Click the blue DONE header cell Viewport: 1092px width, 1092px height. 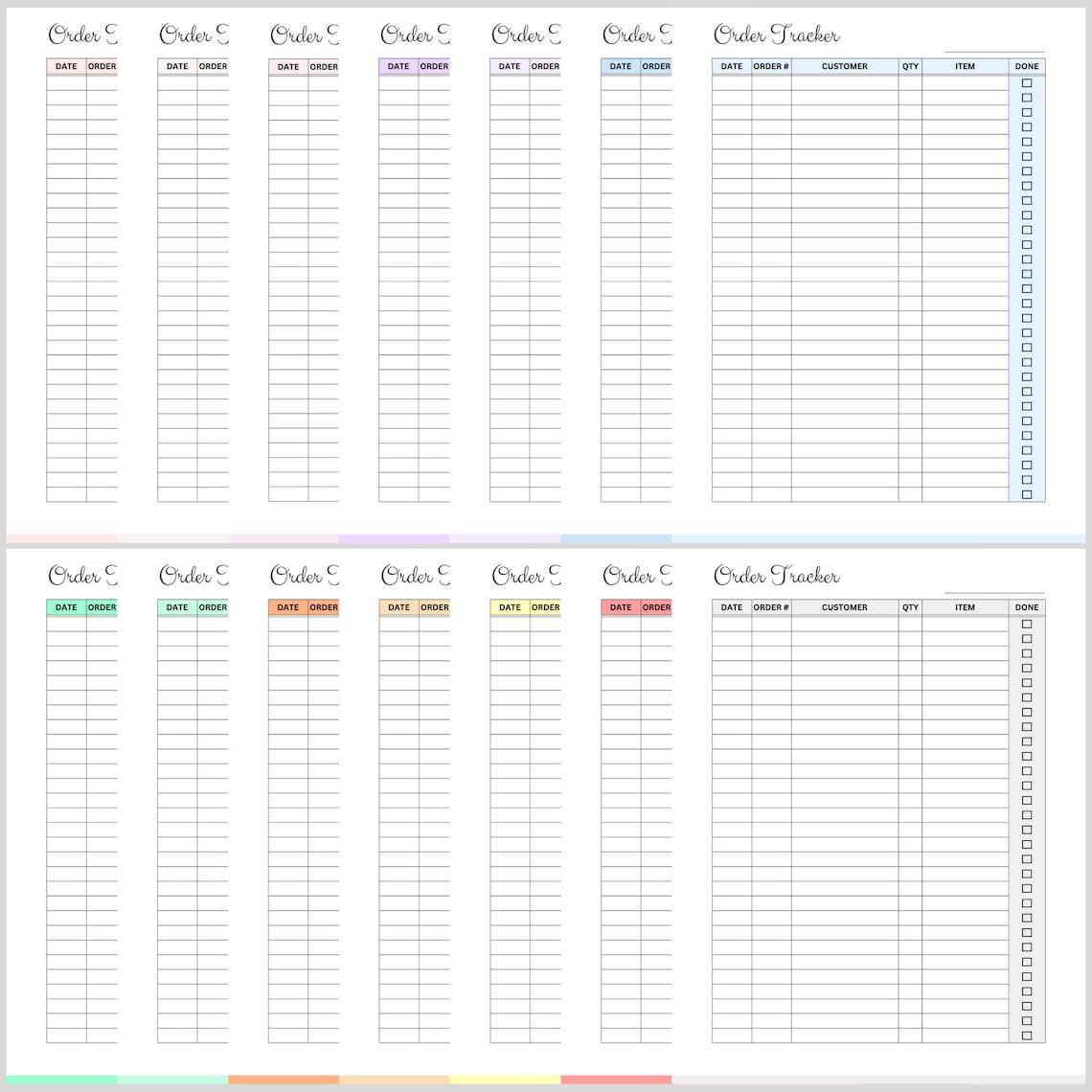pos(1026,66)
